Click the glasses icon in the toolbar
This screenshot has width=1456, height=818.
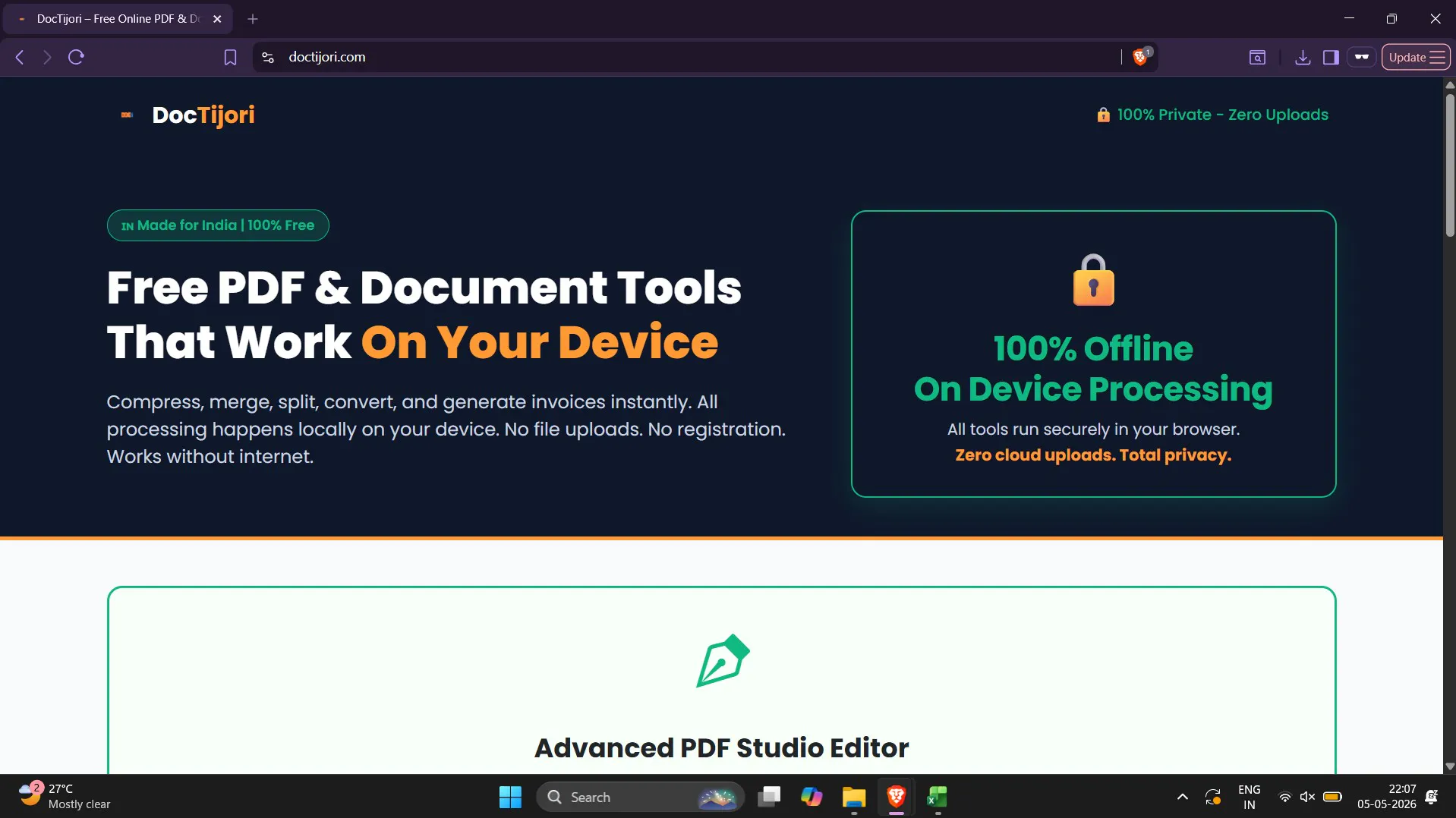tap(1362, 57)
